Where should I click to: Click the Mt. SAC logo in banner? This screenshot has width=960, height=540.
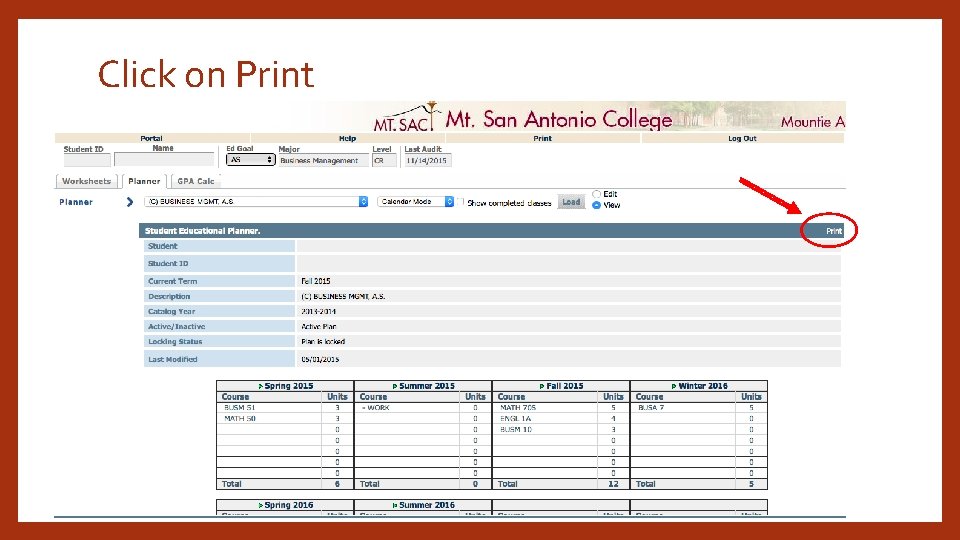click(404, 117)
